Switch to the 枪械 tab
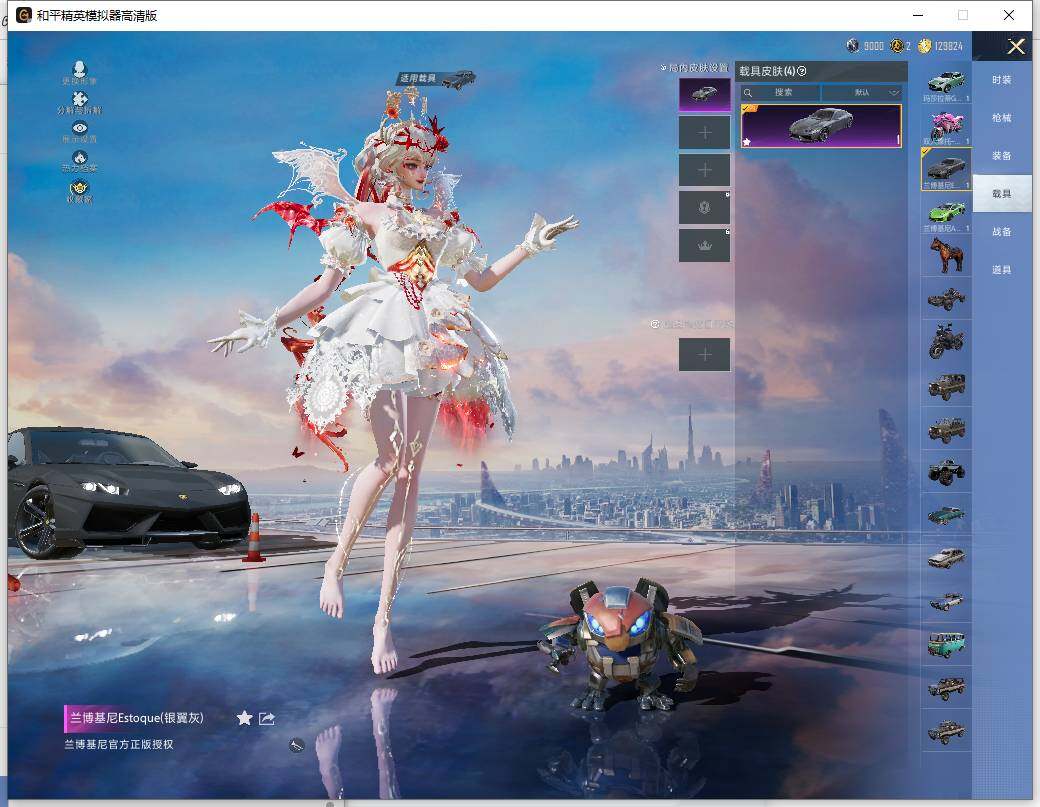This screenshot has width=1040, height=807. [1001, 118]
